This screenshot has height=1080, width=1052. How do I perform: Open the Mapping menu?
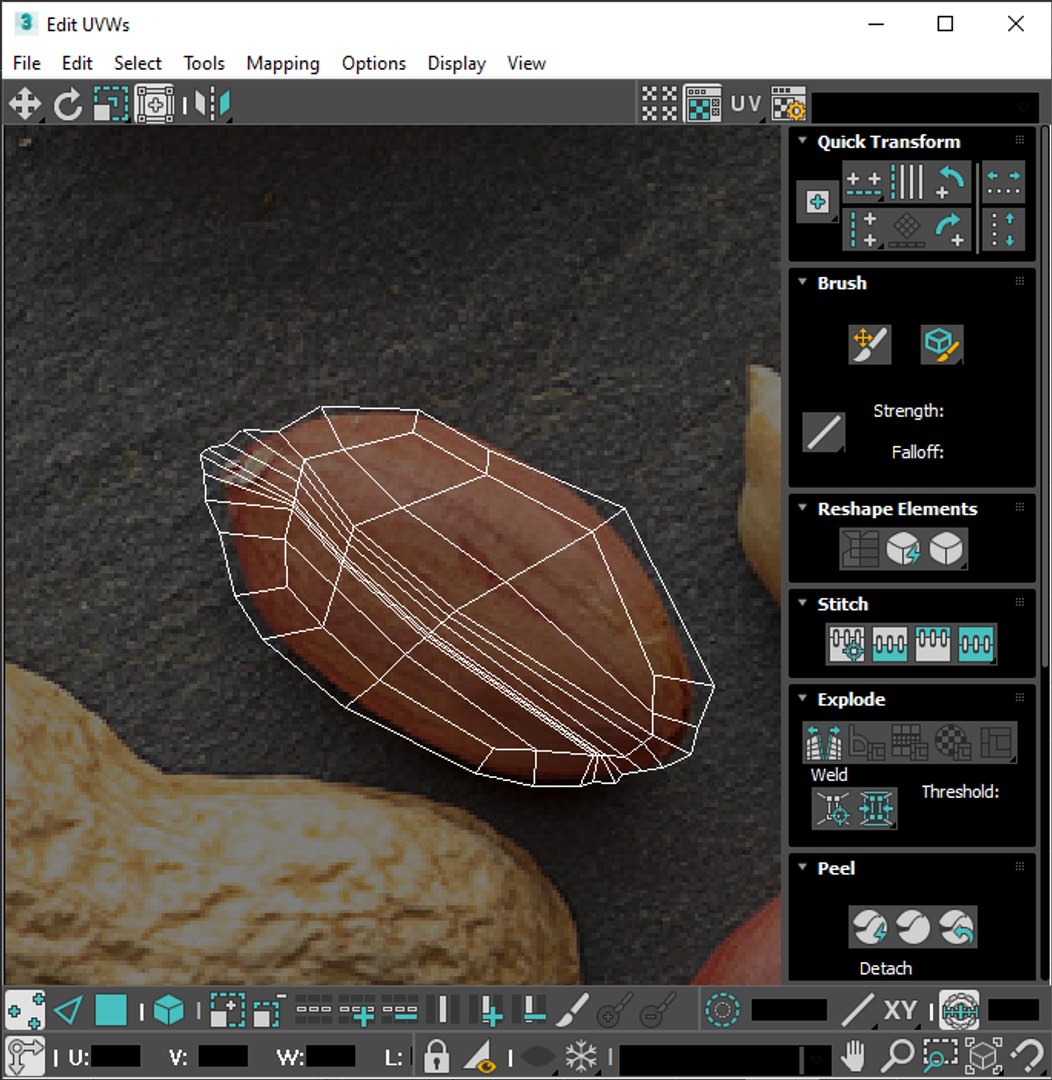click(x=282, y=63)
